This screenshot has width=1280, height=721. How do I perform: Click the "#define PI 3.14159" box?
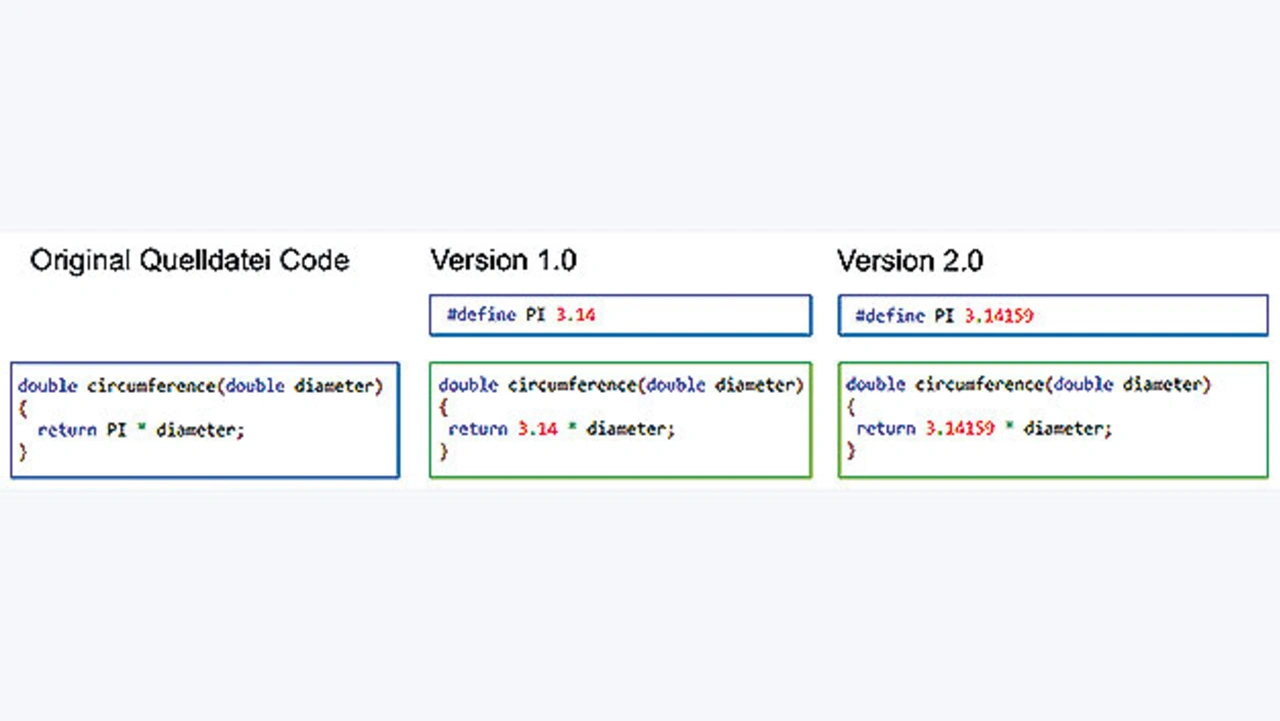(1053, 315)
